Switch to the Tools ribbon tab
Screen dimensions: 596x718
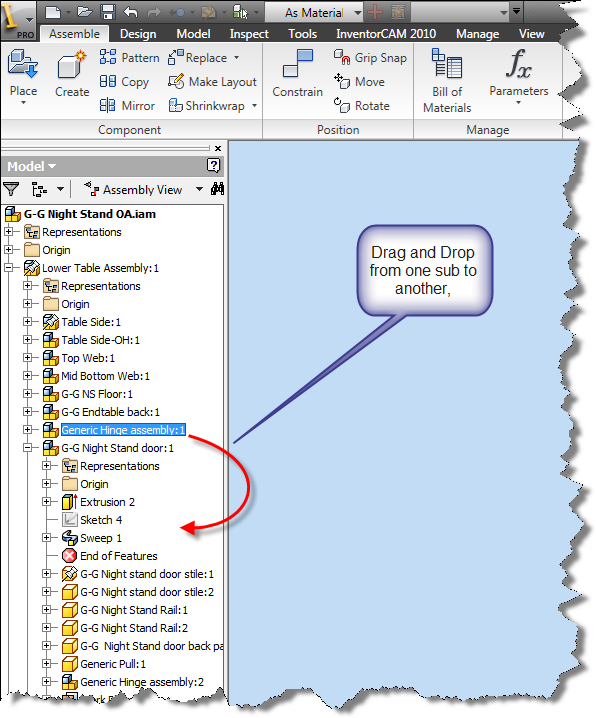coord(302,34)
